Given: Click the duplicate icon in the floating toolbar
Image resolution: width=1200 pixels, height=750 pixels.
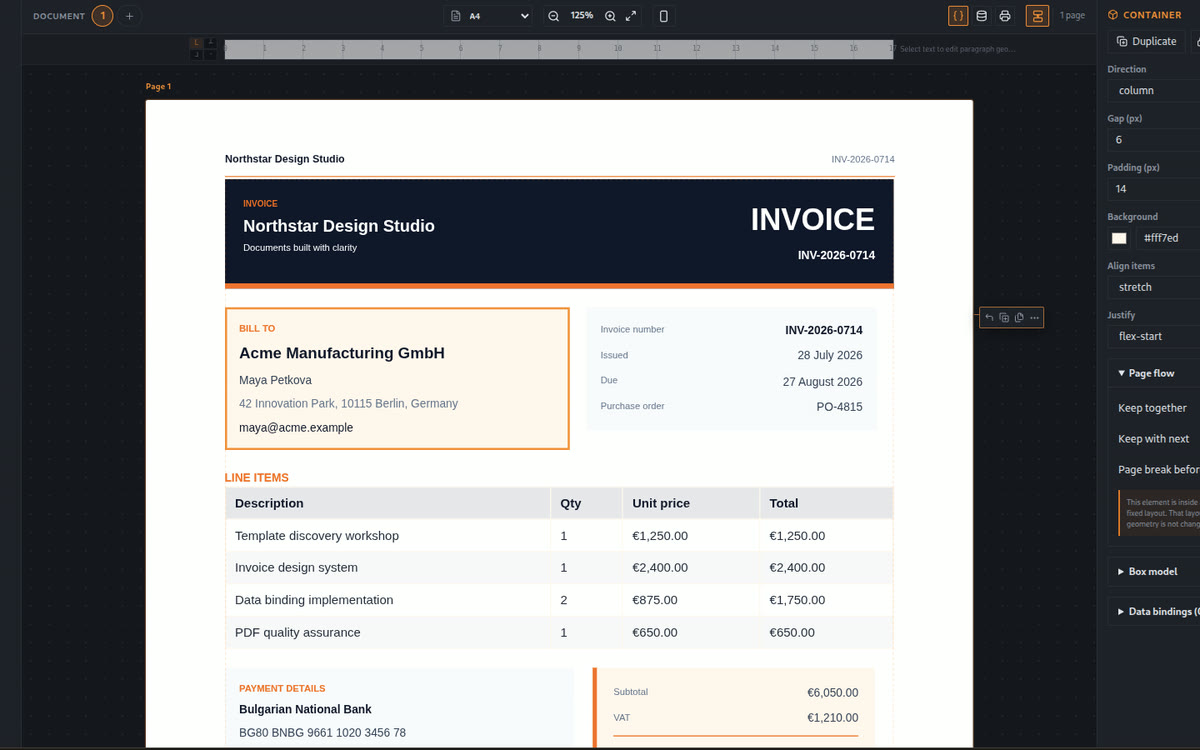Looking at the screenshot, I should (x=1004, y=317).
